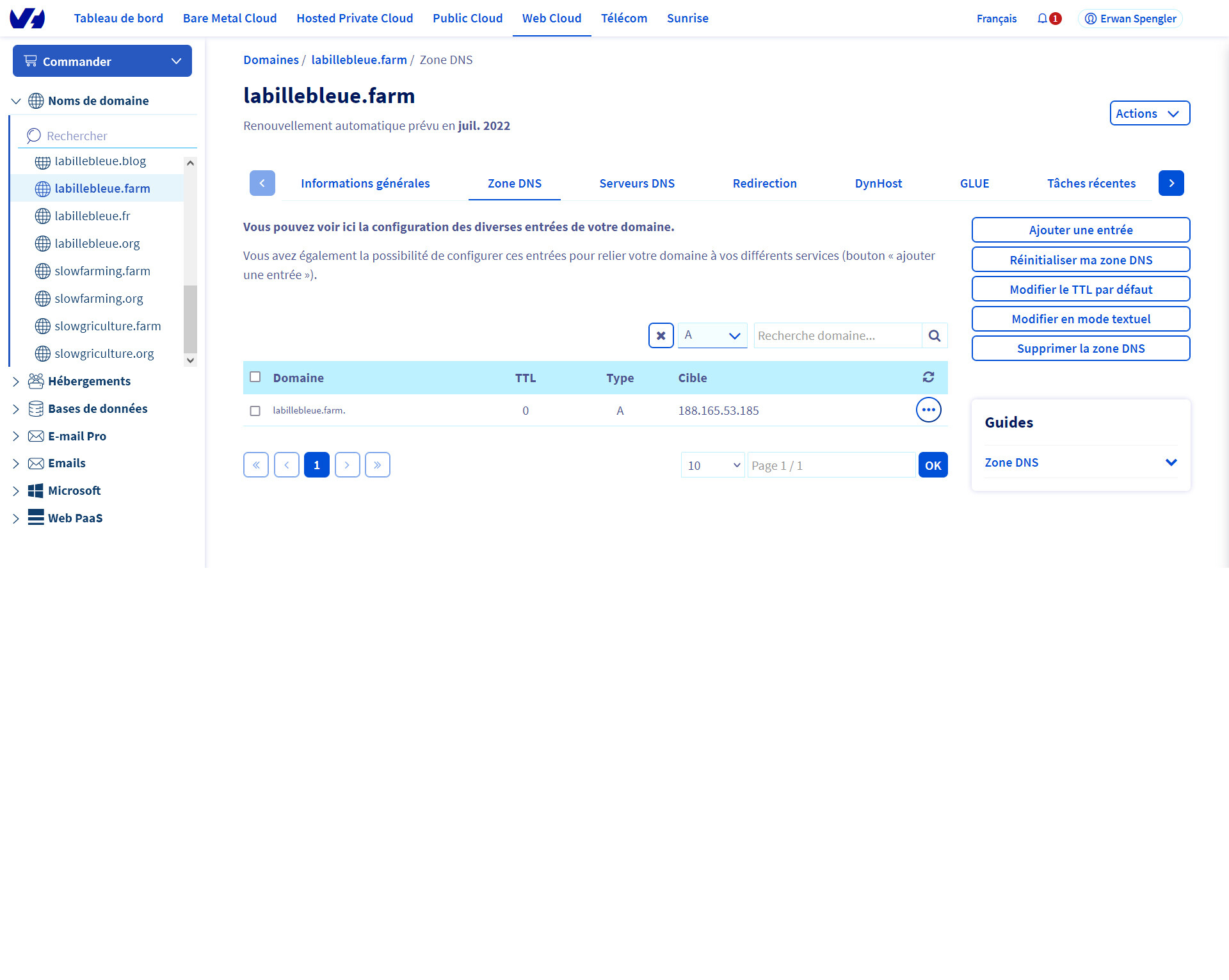Image resolution: width=1229 pixels, height=980 pixels.
Task: Click the Domaines breadcrumb link
Action: click(x=271, y=60)
